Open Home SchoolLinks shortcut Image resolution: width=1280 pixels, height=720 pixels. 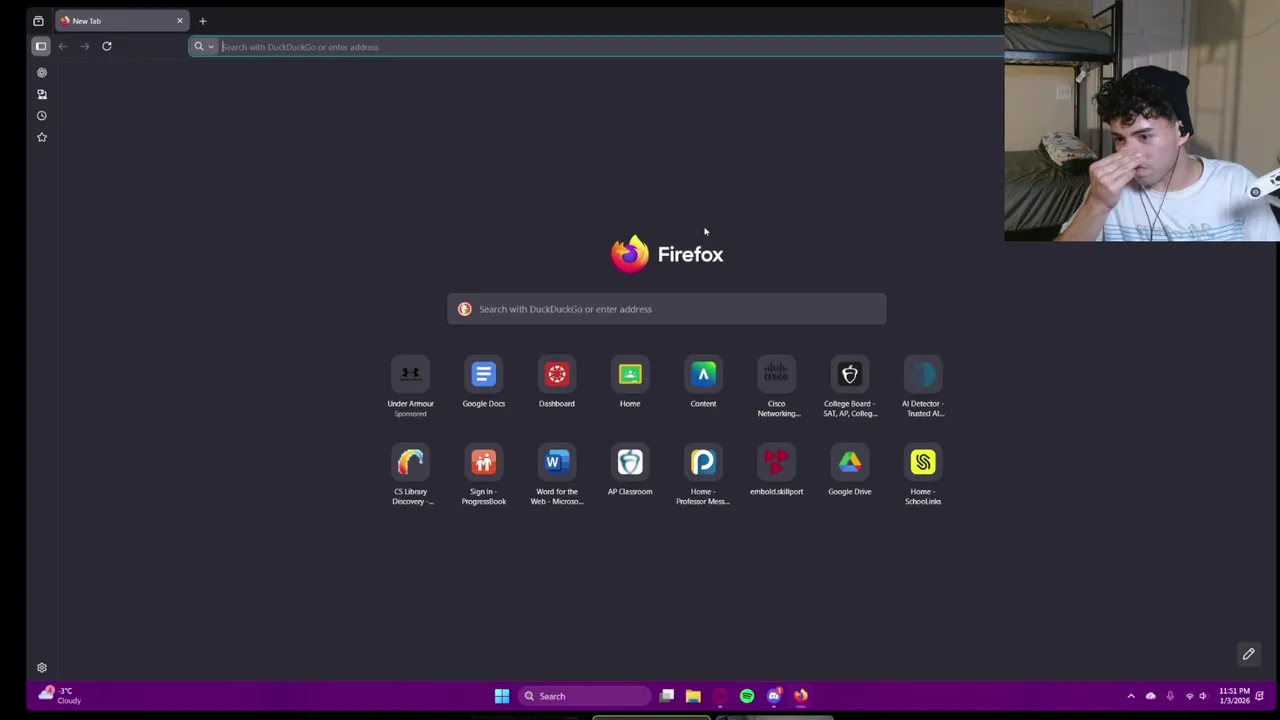(x=922, y=475)
